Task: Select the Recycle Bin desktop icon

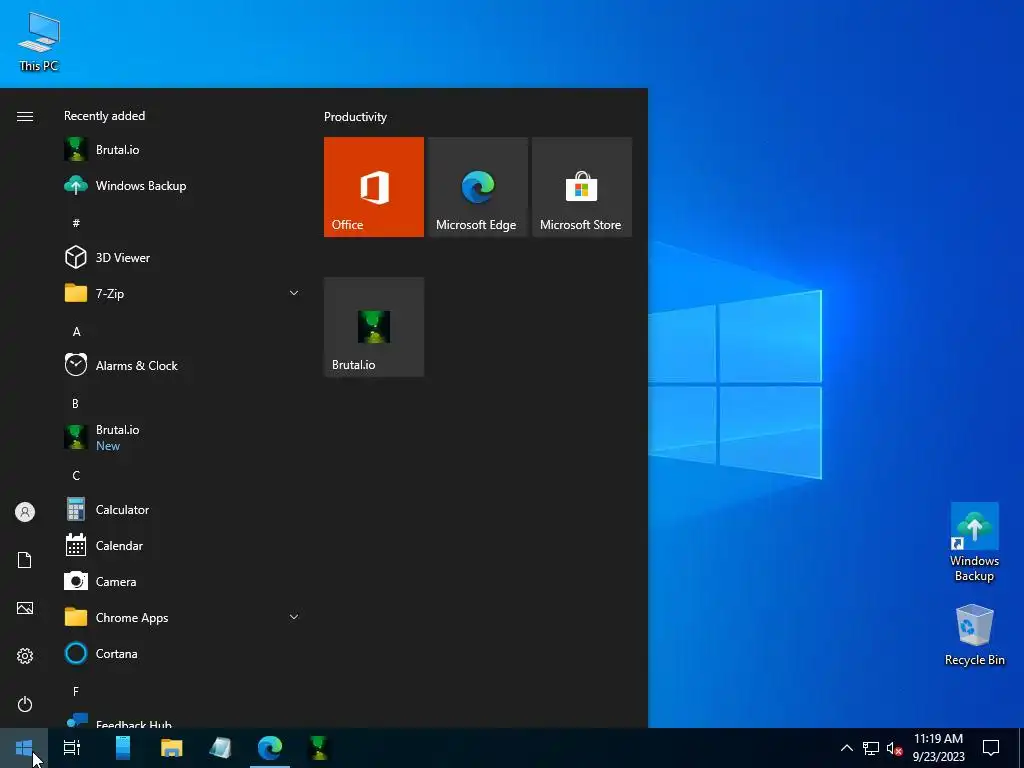Action: point(974,635)
